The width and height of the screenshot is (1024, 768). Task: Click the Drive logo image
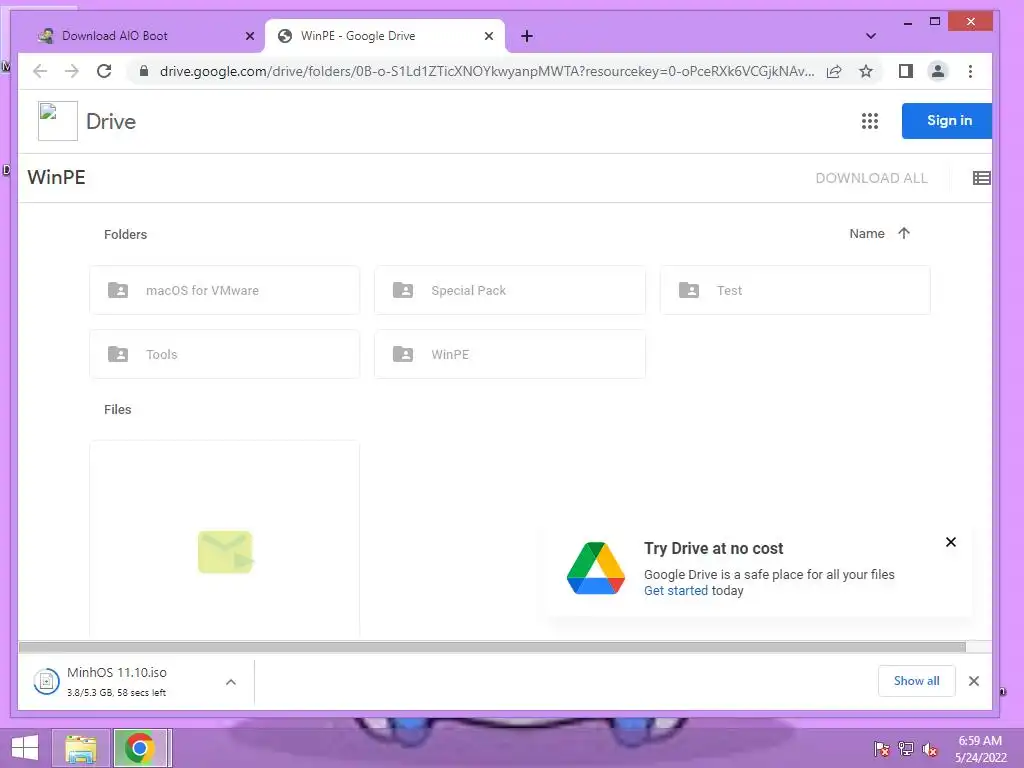pyautogui.click(x=57, y=121)
